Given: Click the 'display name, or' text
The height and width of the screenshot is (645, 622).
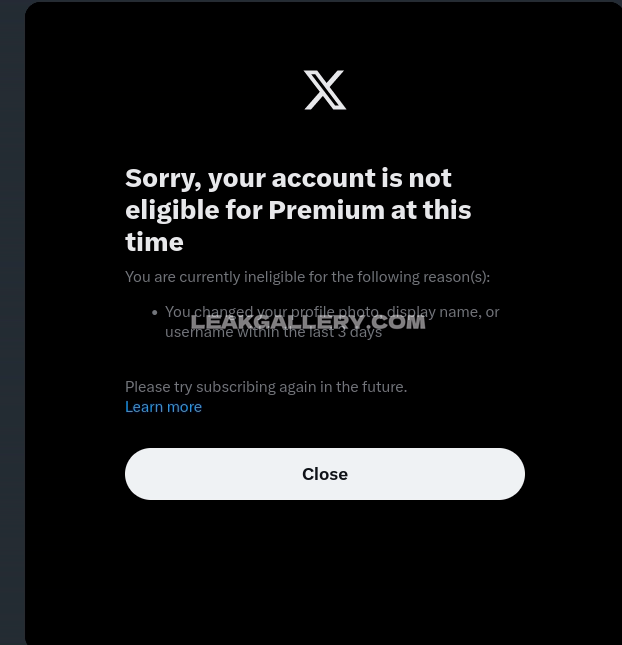Looking at the screenshot, I should [443, 312].
